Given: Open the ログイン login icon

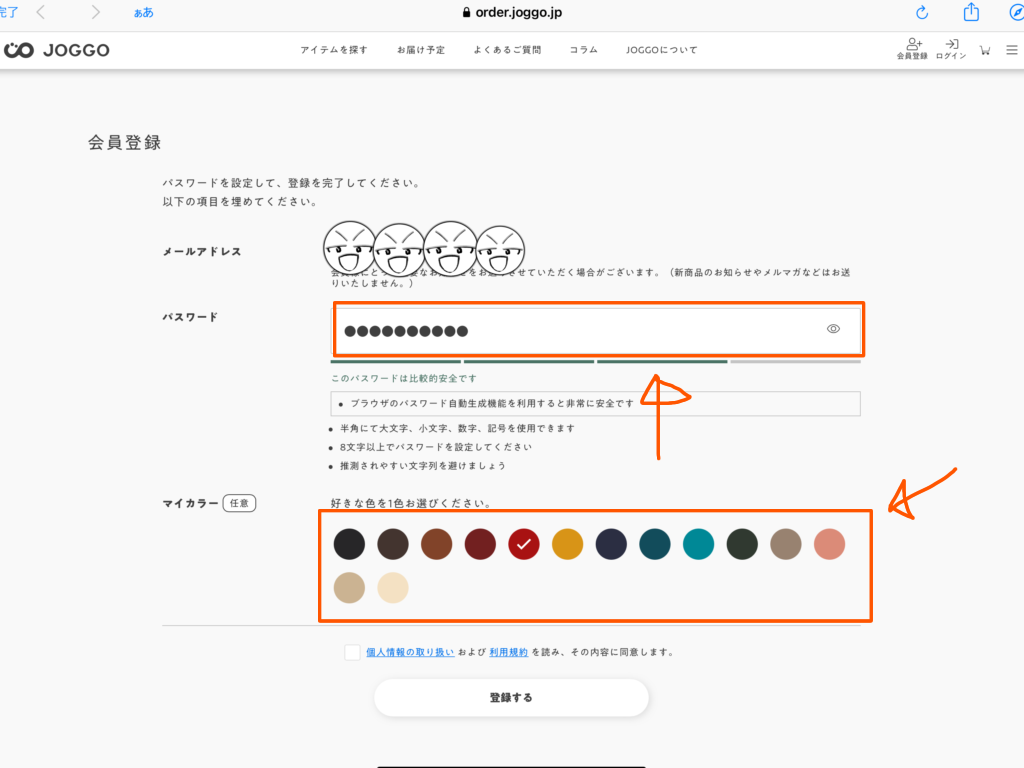Looking at the screenshot, I should click(951, 49).
